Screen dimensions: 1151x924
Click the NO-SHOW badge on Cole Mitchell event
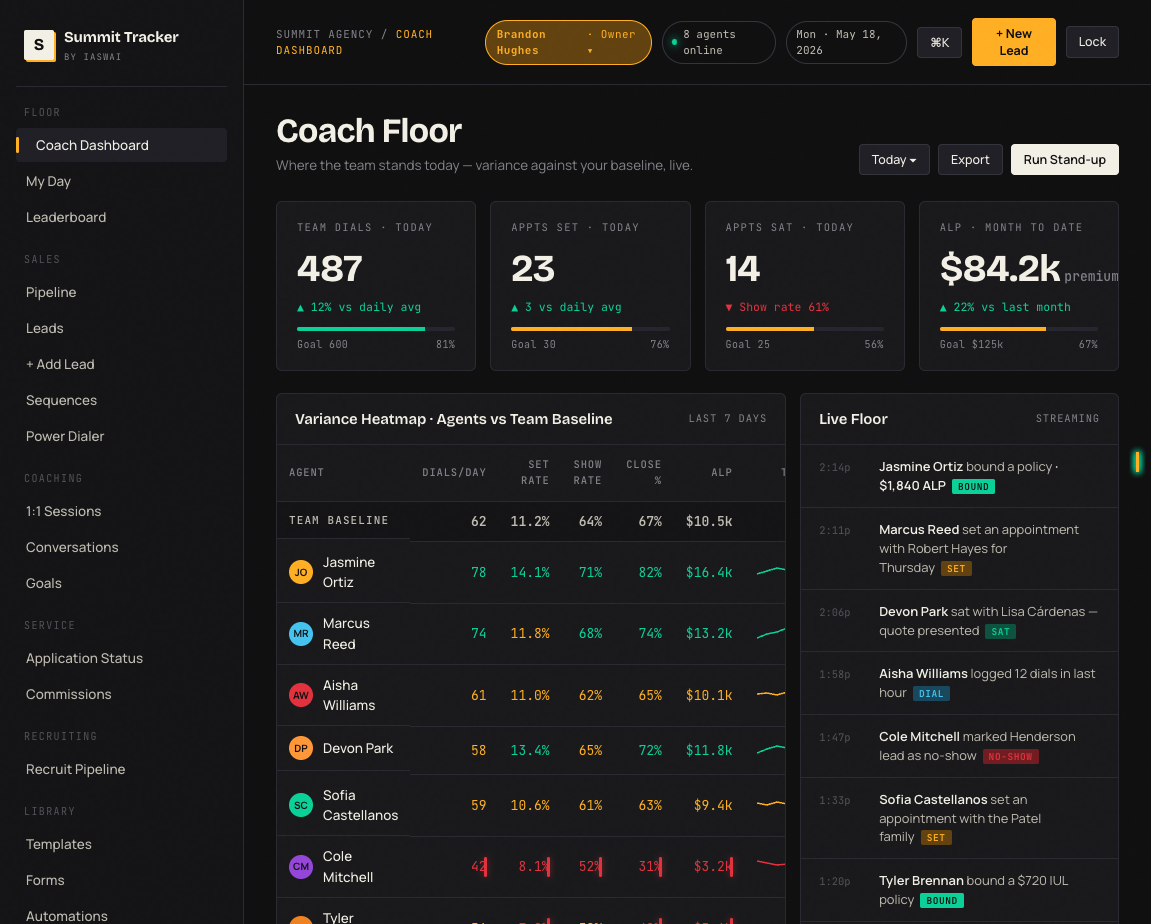[1010, 757]
